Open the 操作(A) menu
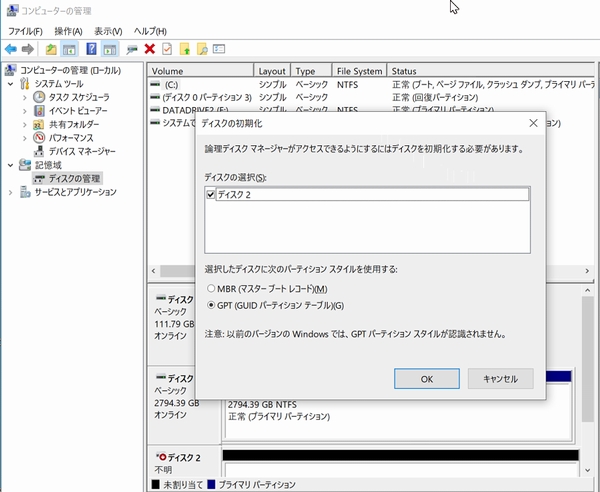This screenshot has width=600, height=492. pyautogui.click(x=68, y=31)
